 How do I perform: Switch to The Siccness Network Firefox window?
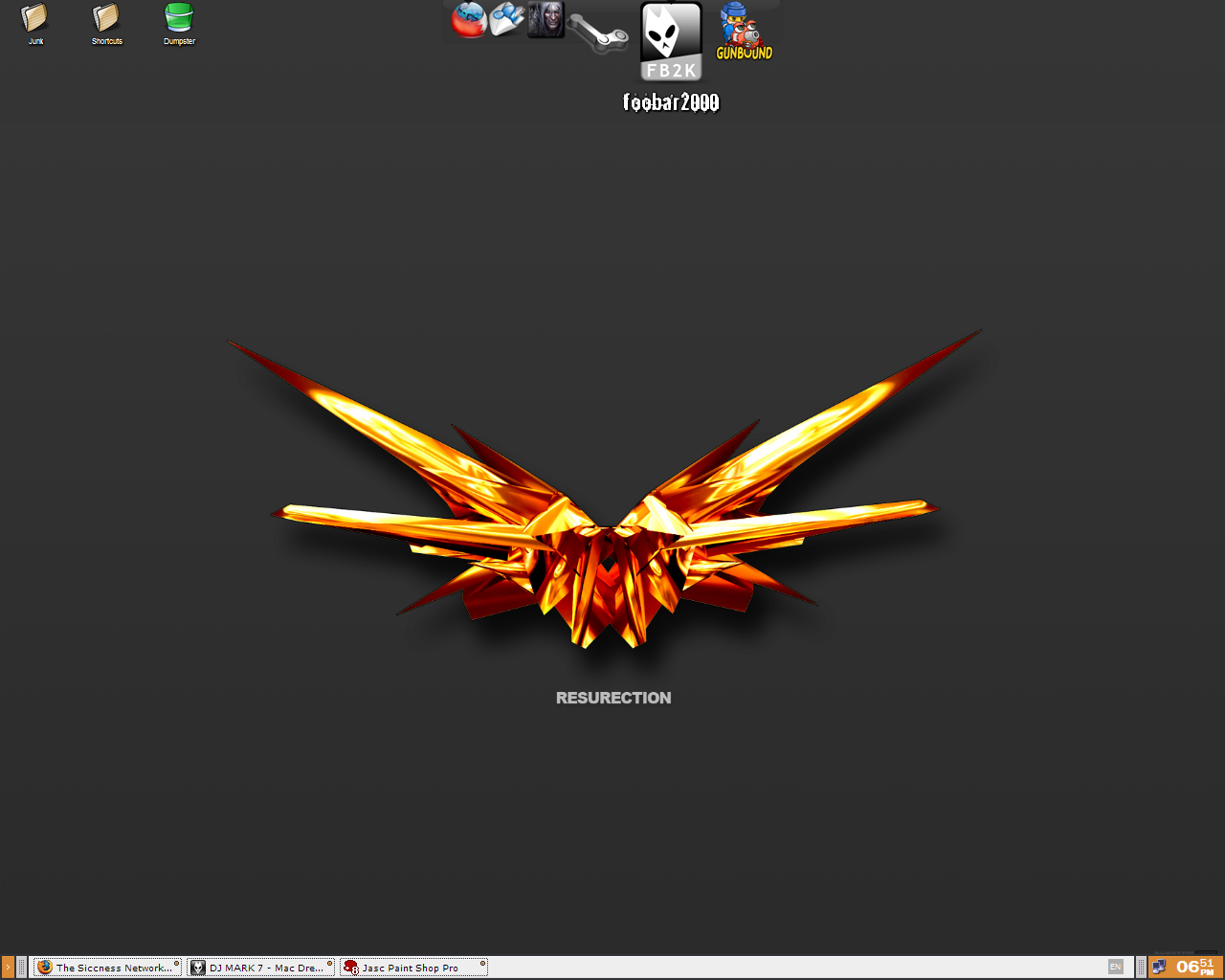[107, 968]
